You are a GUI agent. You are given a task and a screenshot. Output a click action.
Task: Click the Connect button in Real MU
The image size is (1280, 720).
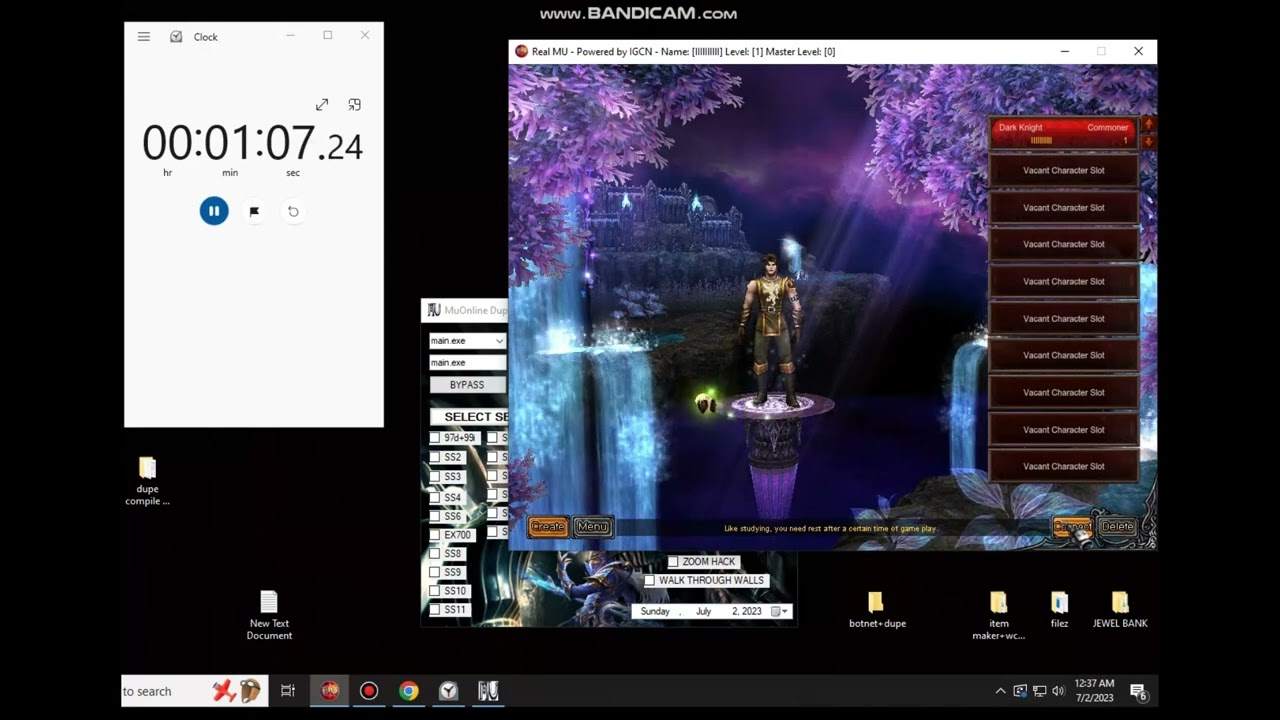[x=1073, y=526]
